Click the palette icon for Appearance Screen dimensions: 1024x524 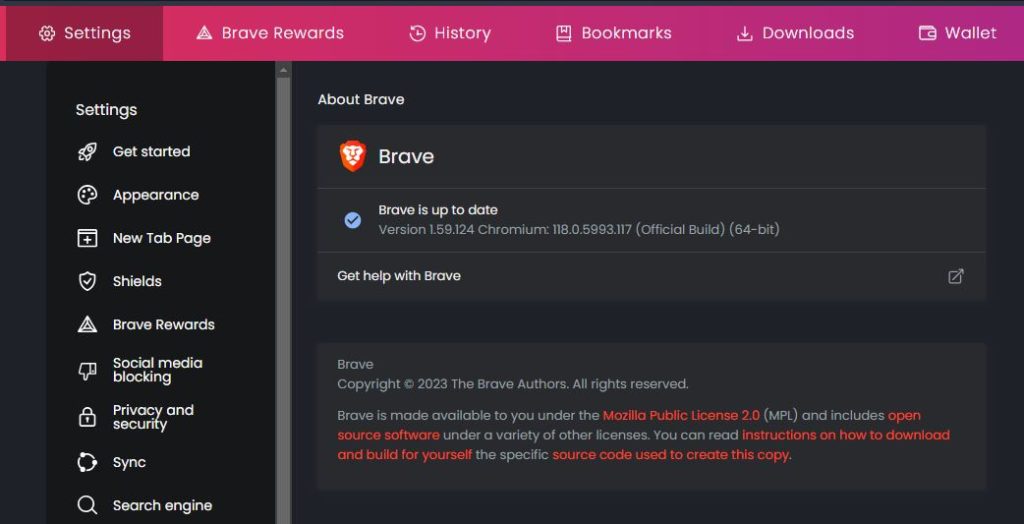pos(88,195)
